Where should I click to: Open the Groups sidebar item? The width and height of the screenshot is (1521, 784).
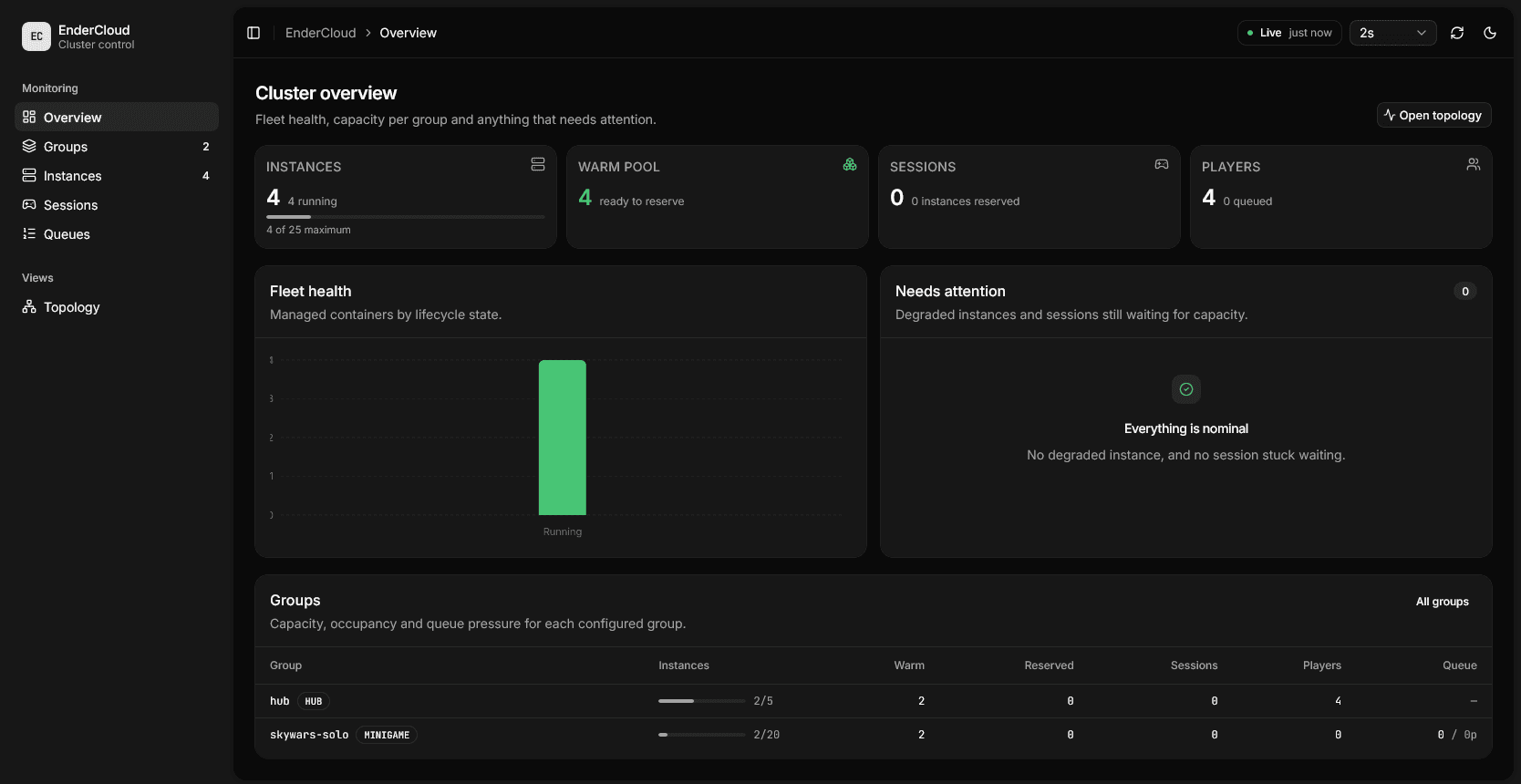coord(117,146)
